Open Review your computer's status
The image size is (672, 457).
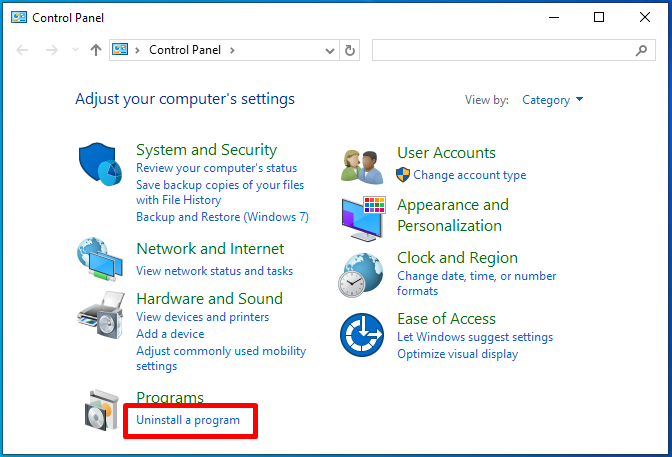(216, 168)
